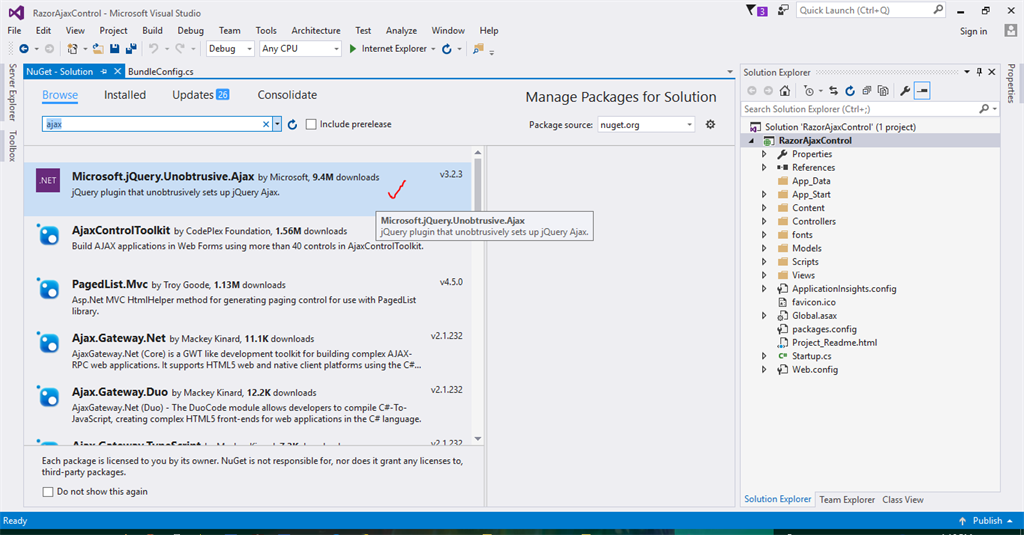Click the Open File toolbar icon

(x=98, y=49)
